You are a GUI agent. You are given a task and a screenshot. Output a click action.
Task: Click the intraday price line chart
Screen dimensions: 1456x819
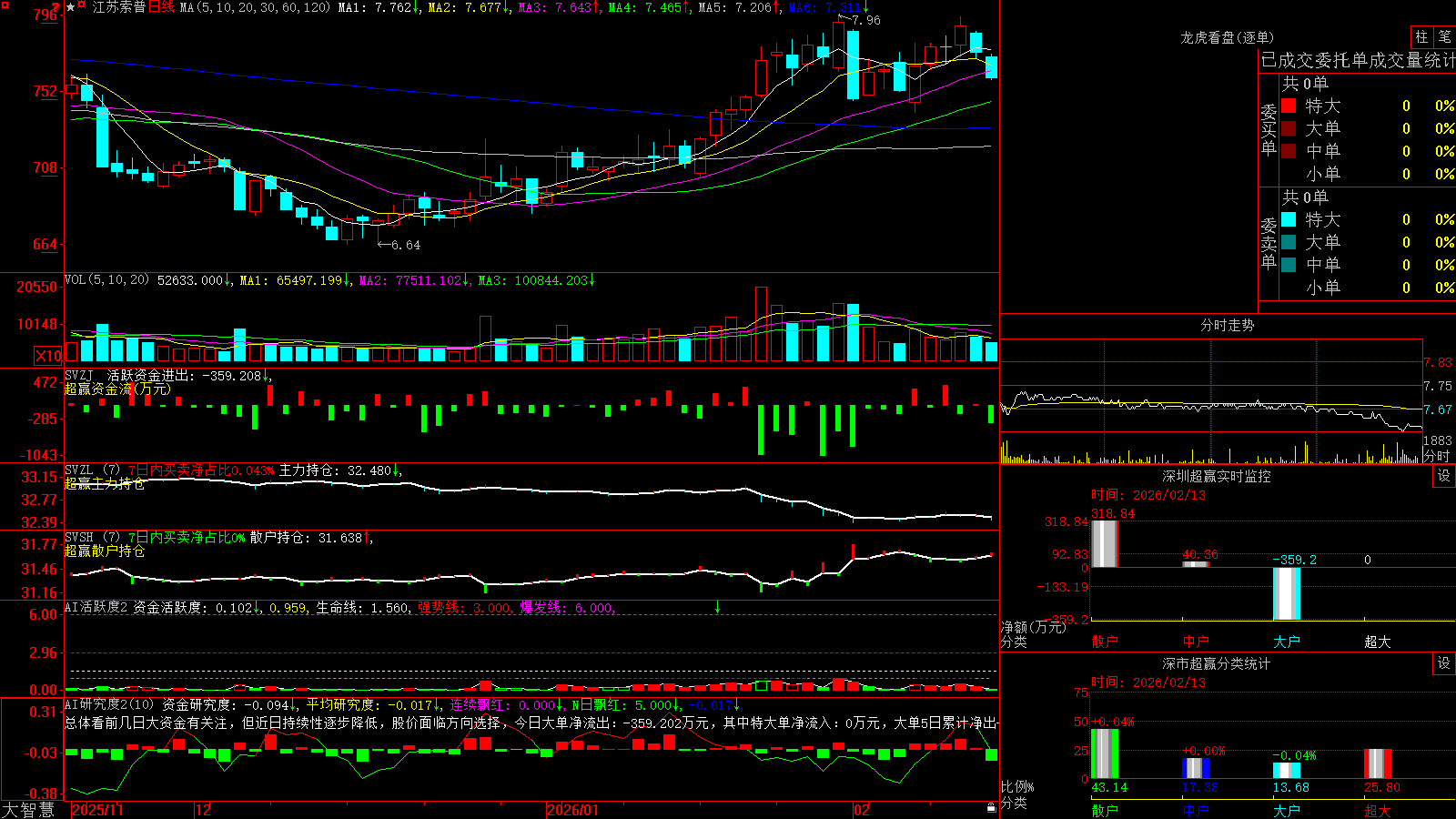[x=1210, y=409]
